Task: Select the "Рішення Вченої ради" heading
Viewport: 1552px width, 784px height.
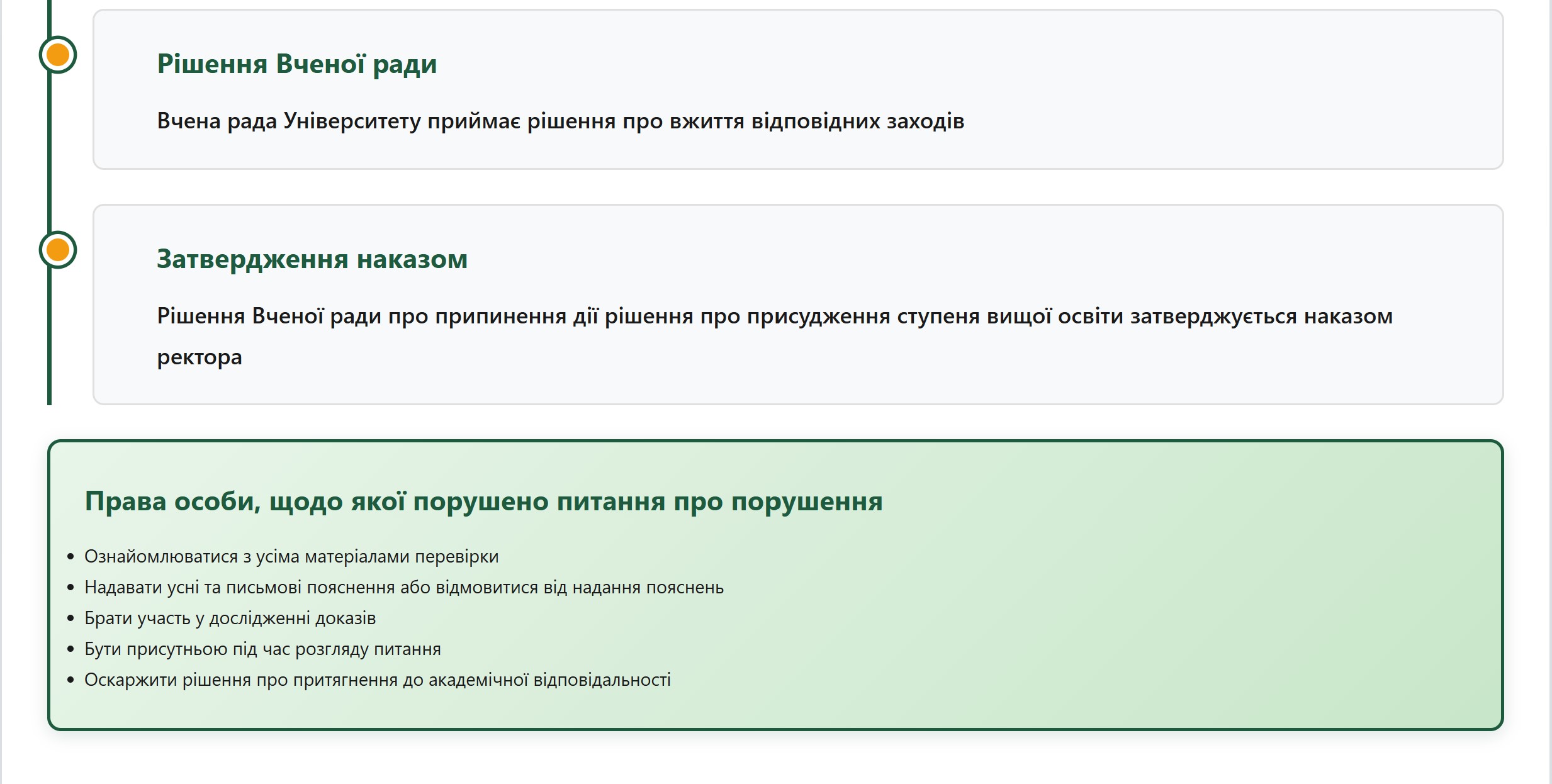Action: click(x=296, y=64)
